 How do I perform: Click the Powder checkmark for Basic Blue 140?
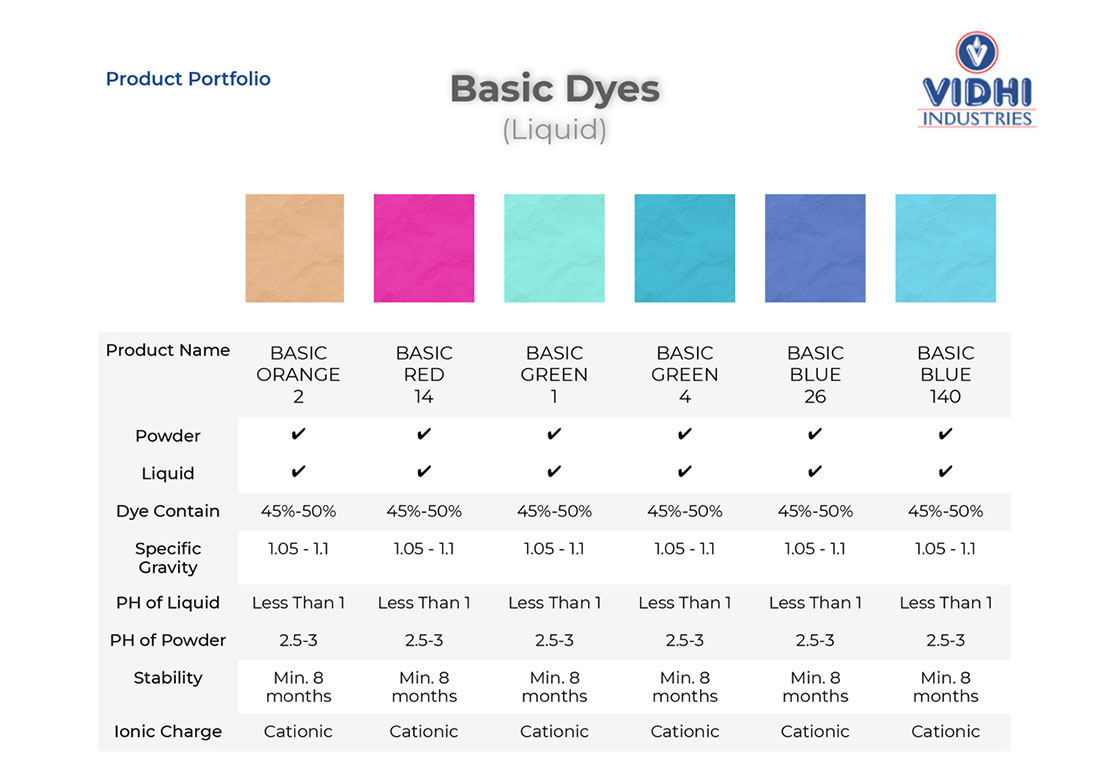point(945,434)
